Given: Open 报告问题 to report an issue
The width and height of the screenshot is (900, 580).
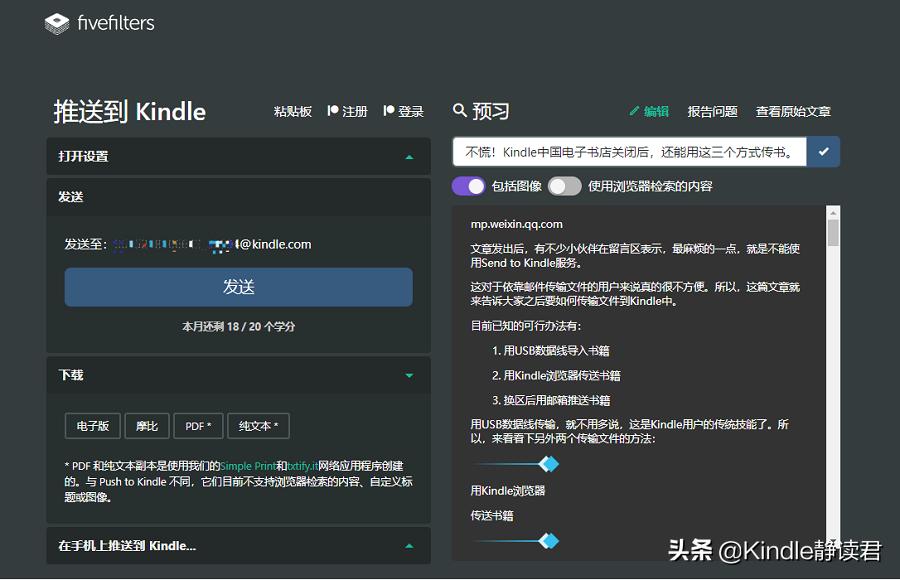Looking at the screenshot, I should coord(712,111).
